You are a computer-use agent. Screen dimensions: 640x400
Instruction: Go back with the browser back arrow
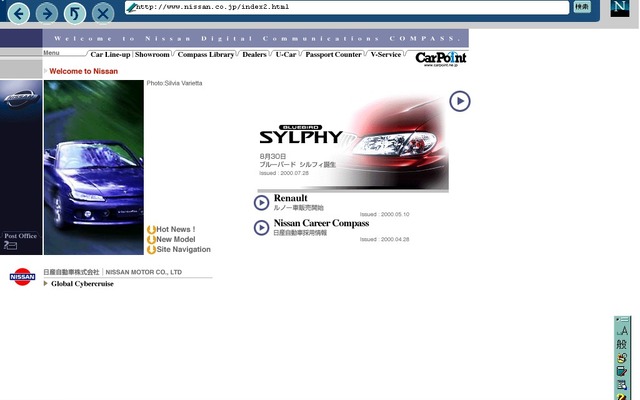19,13
